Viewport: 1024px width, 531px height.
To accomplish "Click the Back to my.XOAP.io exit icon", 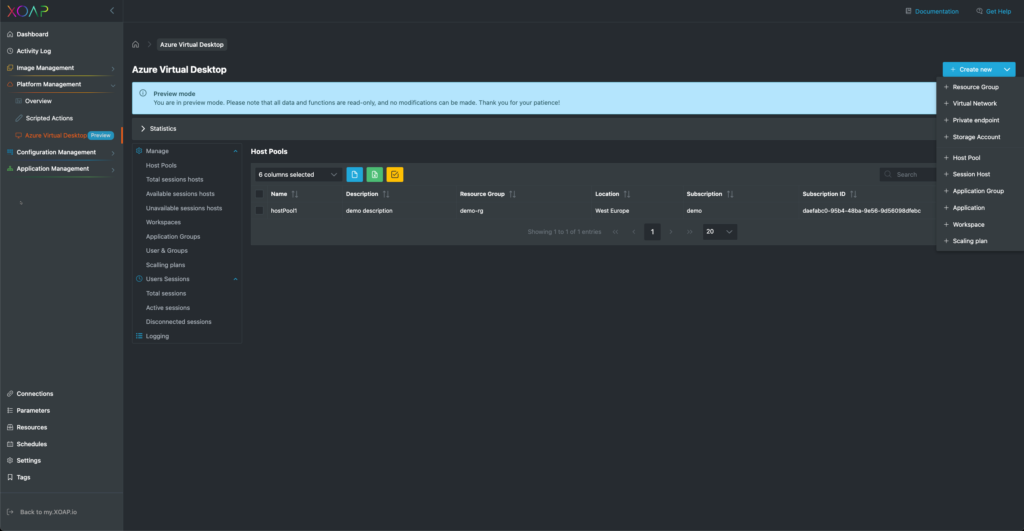I will [x=10, y=512].
